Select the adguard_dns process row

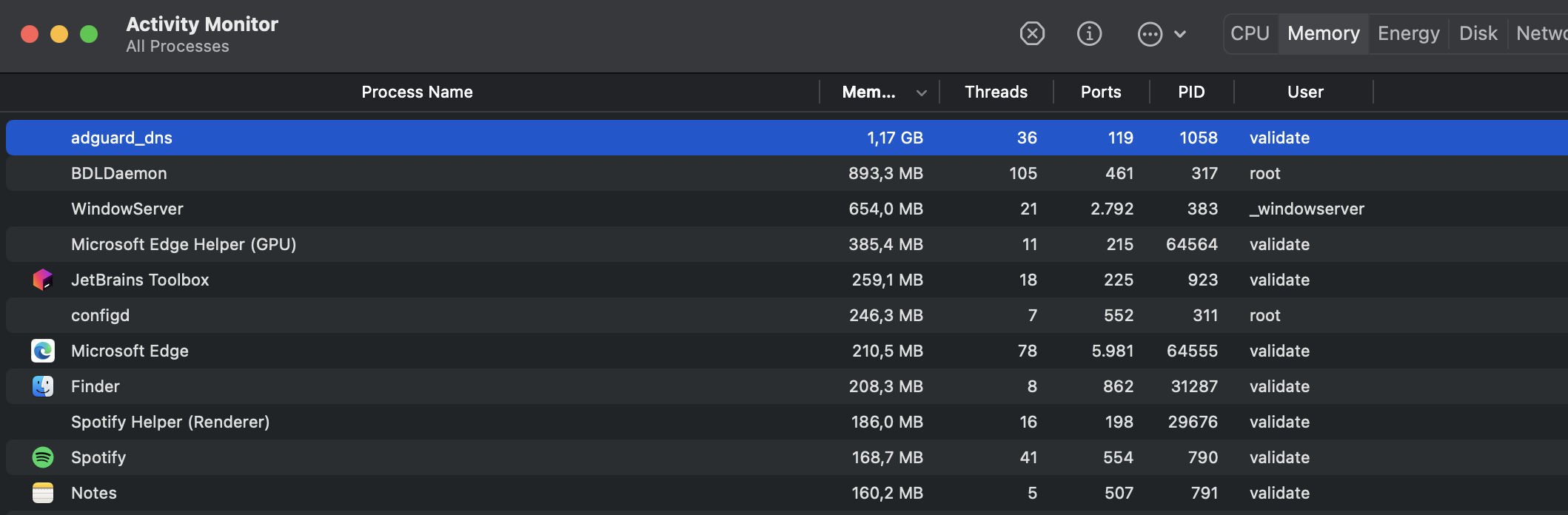[x=787, y=138]
